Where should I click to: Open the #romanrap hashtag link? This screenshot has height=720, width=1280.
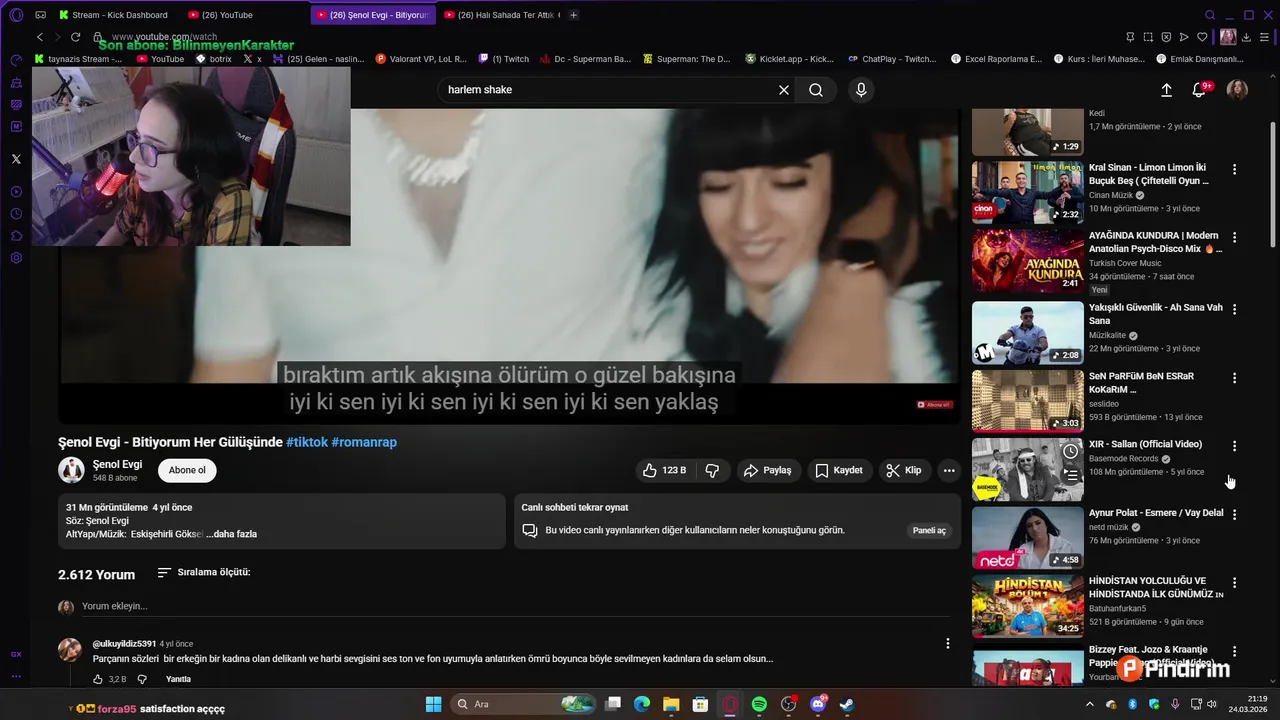point(364,442)
